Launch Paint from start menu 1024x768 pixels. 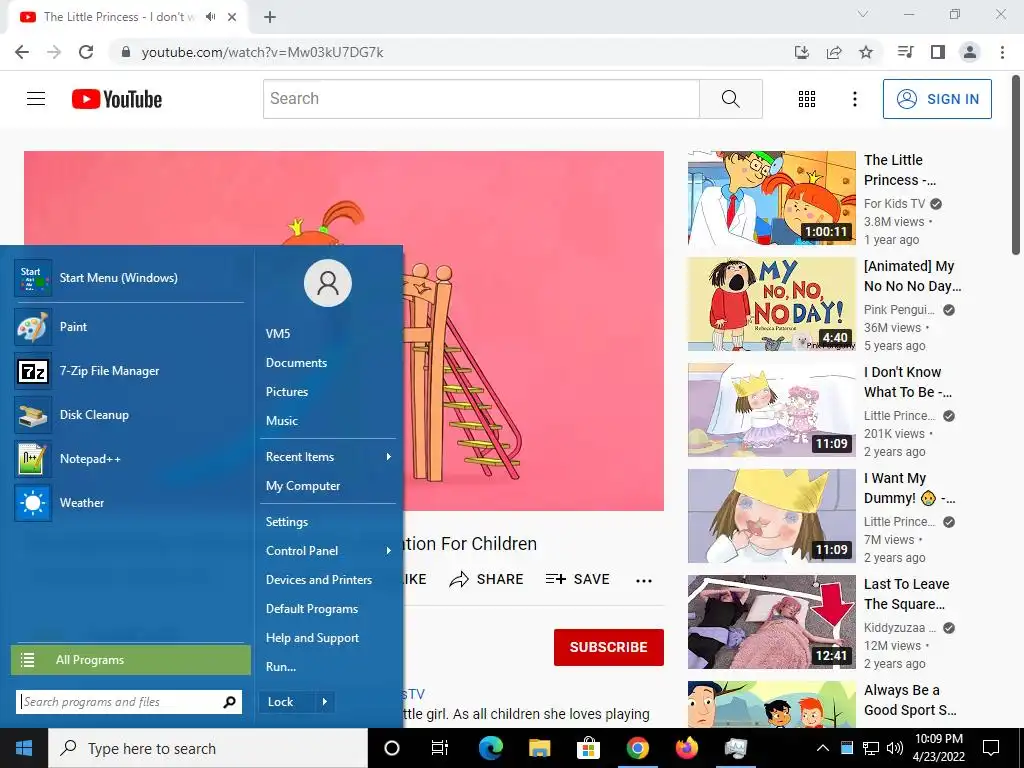(x=129, y=327)
